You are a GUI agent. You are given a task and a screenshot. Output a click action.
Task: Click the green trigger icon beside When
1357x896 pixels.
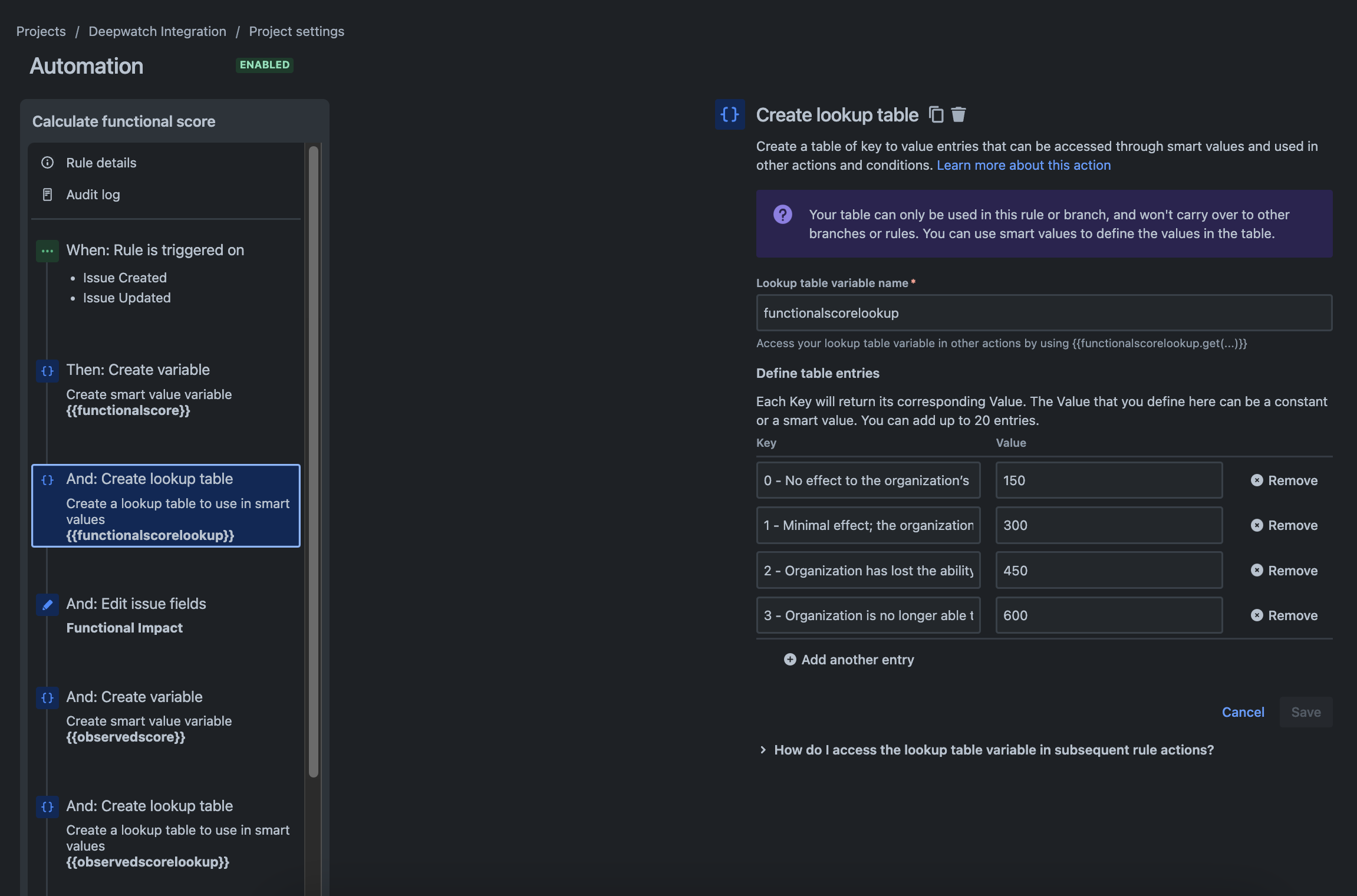point(47,251)
